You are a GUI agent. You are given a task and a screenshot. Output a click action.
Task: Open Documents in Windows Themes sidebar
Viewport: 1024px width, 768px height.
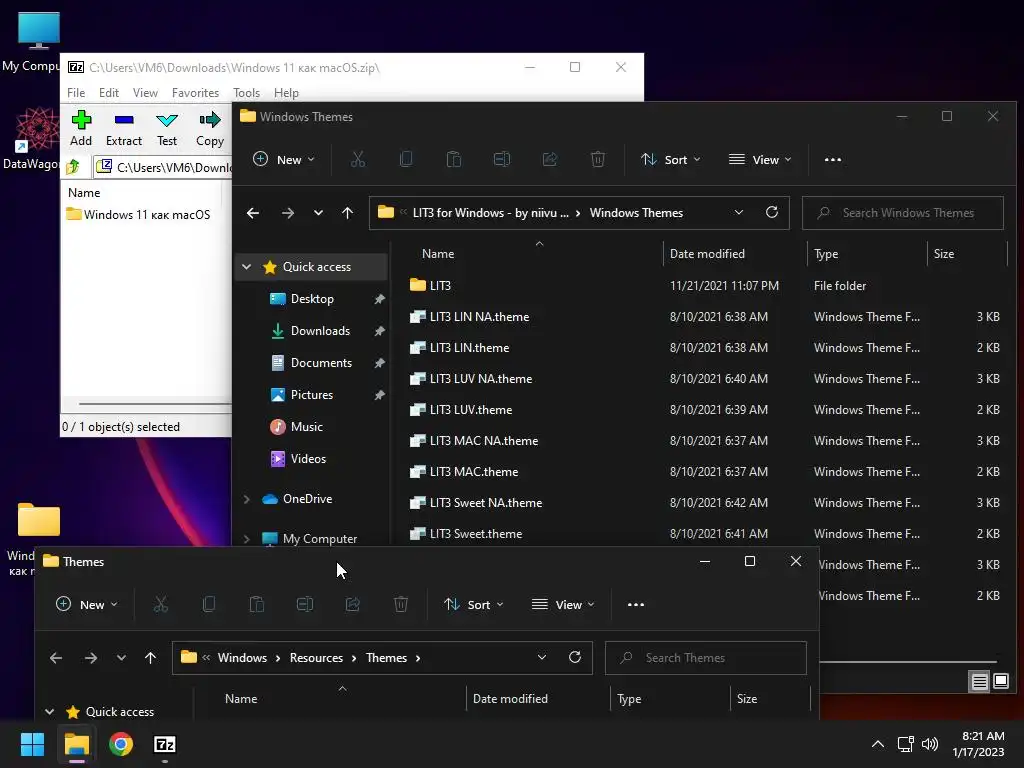(321, 362)
